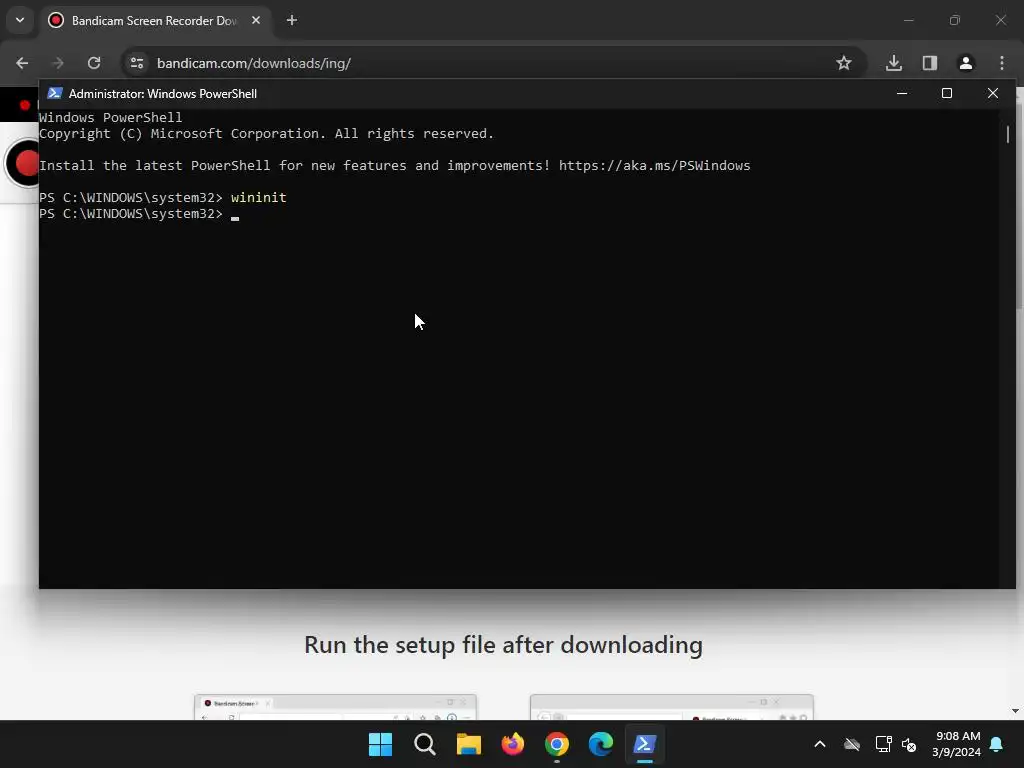The height and width of the screenshot is (768, 1024).
Task: Open network display tray icon
Action: tap(884, 744)
